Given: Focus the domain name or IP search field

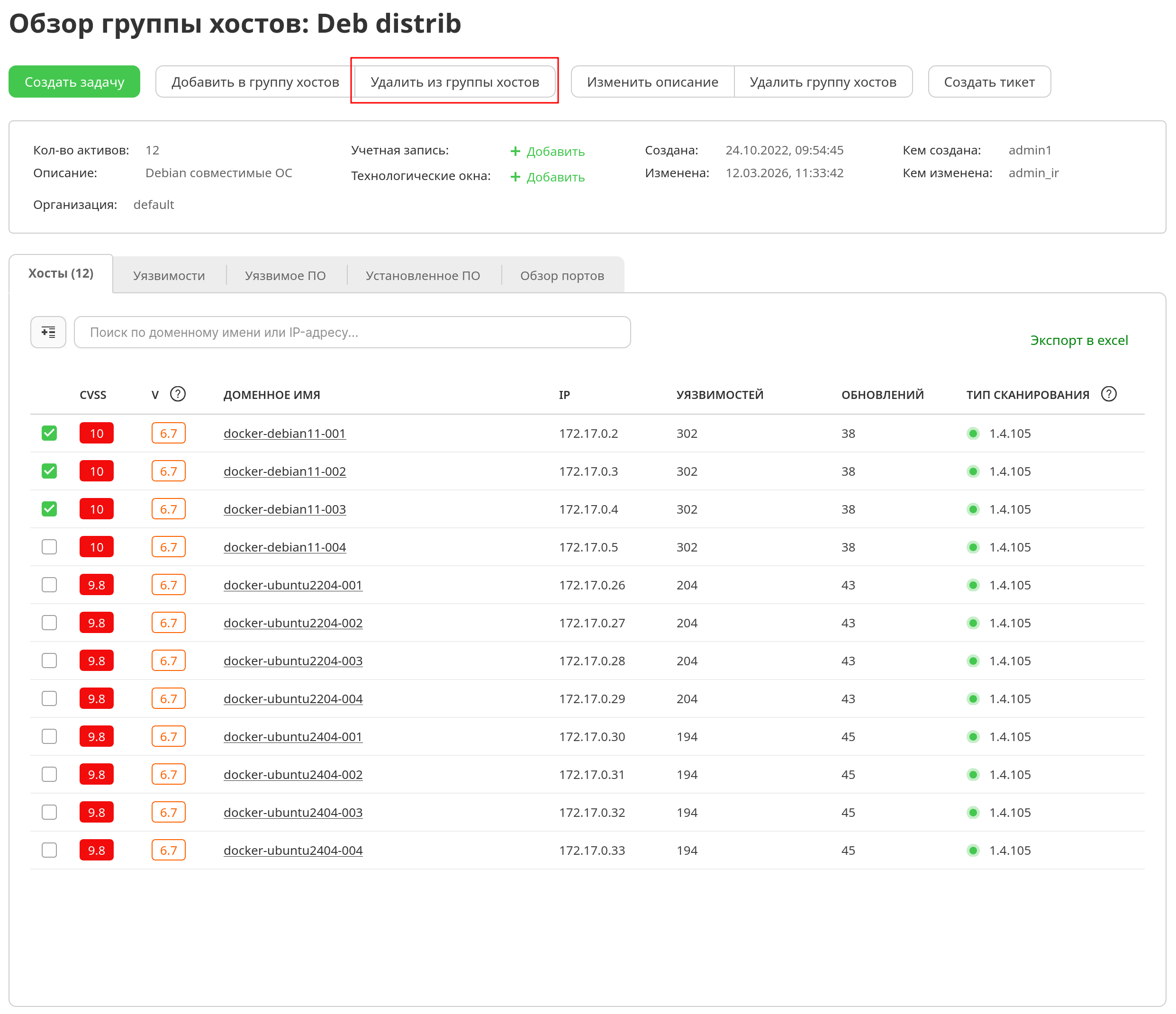Looking at the screenshot, I should 353,332.
